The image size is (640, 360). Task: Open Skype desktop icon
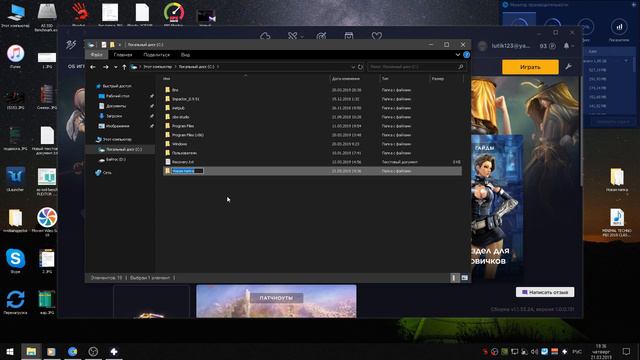point(15,261)
